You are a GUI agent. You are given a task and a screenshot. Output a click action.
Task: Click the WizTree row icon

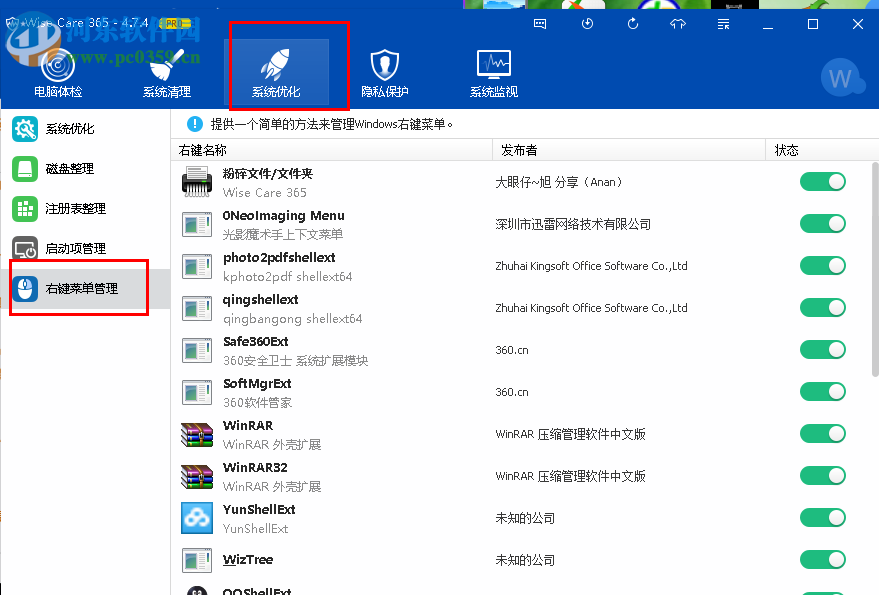point(197,560)
